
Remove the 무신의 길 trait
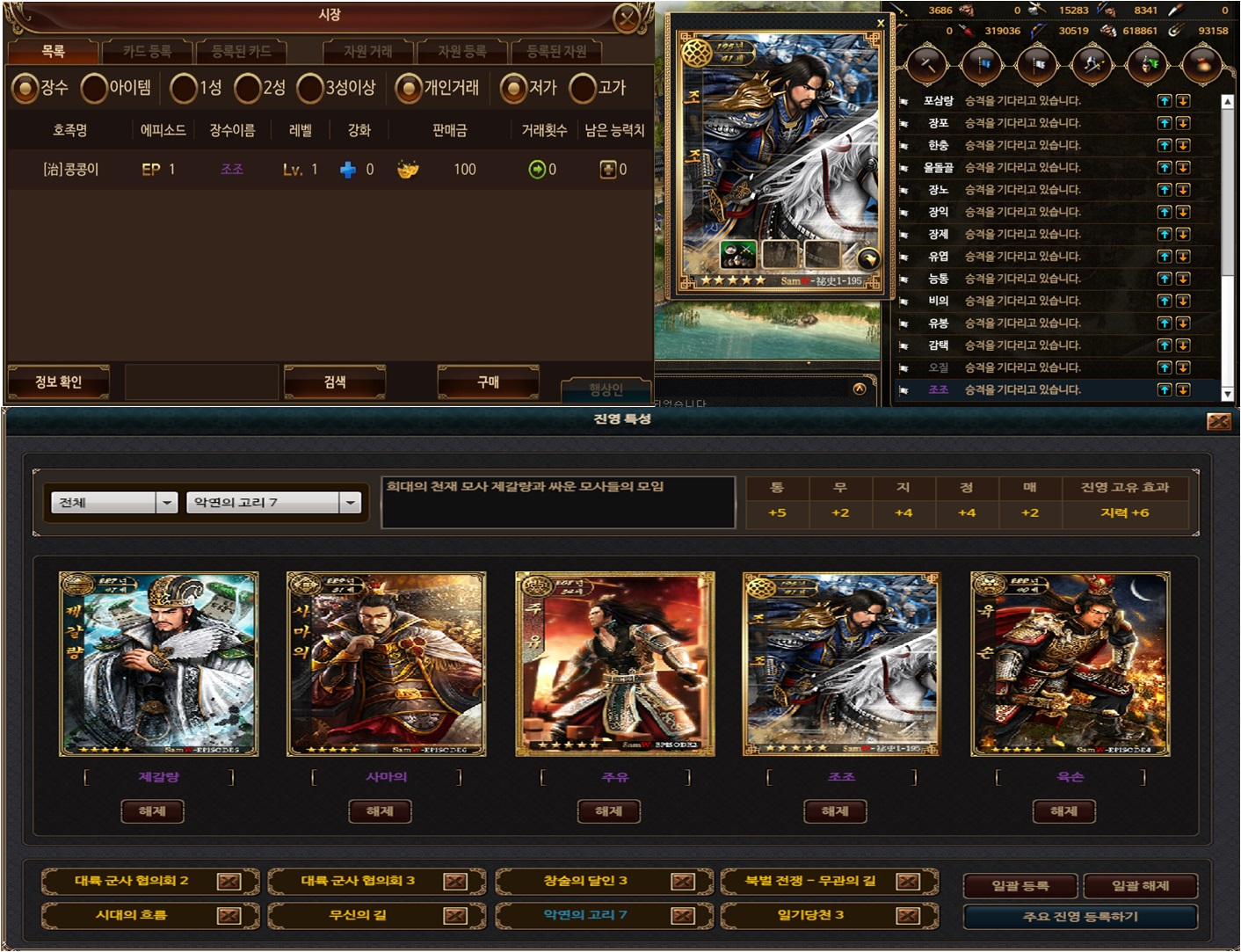(x=455, y=916)
